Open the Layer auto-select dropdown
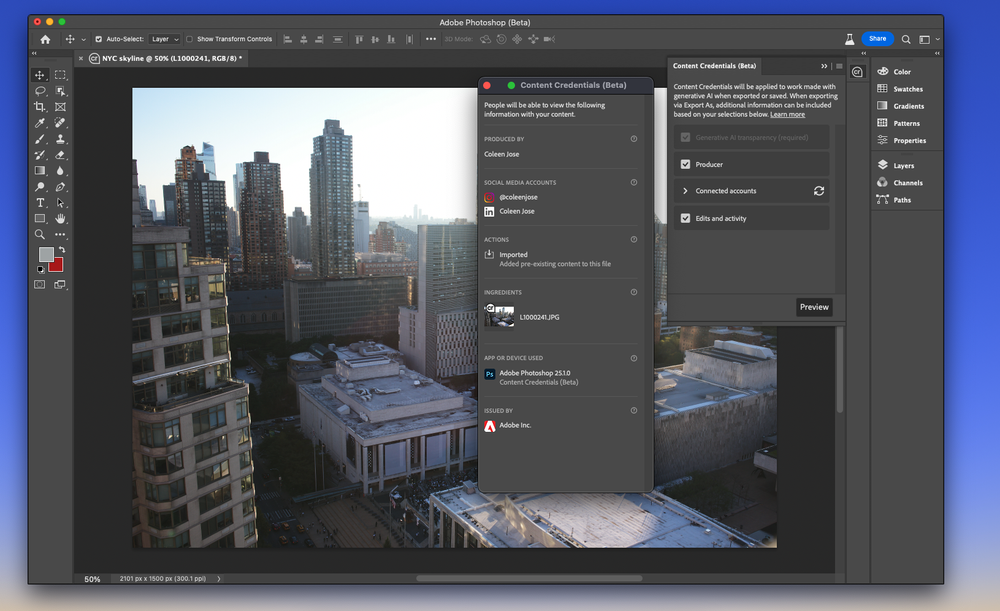Screen dimensions: 1000x611 [x=165, y=39]
